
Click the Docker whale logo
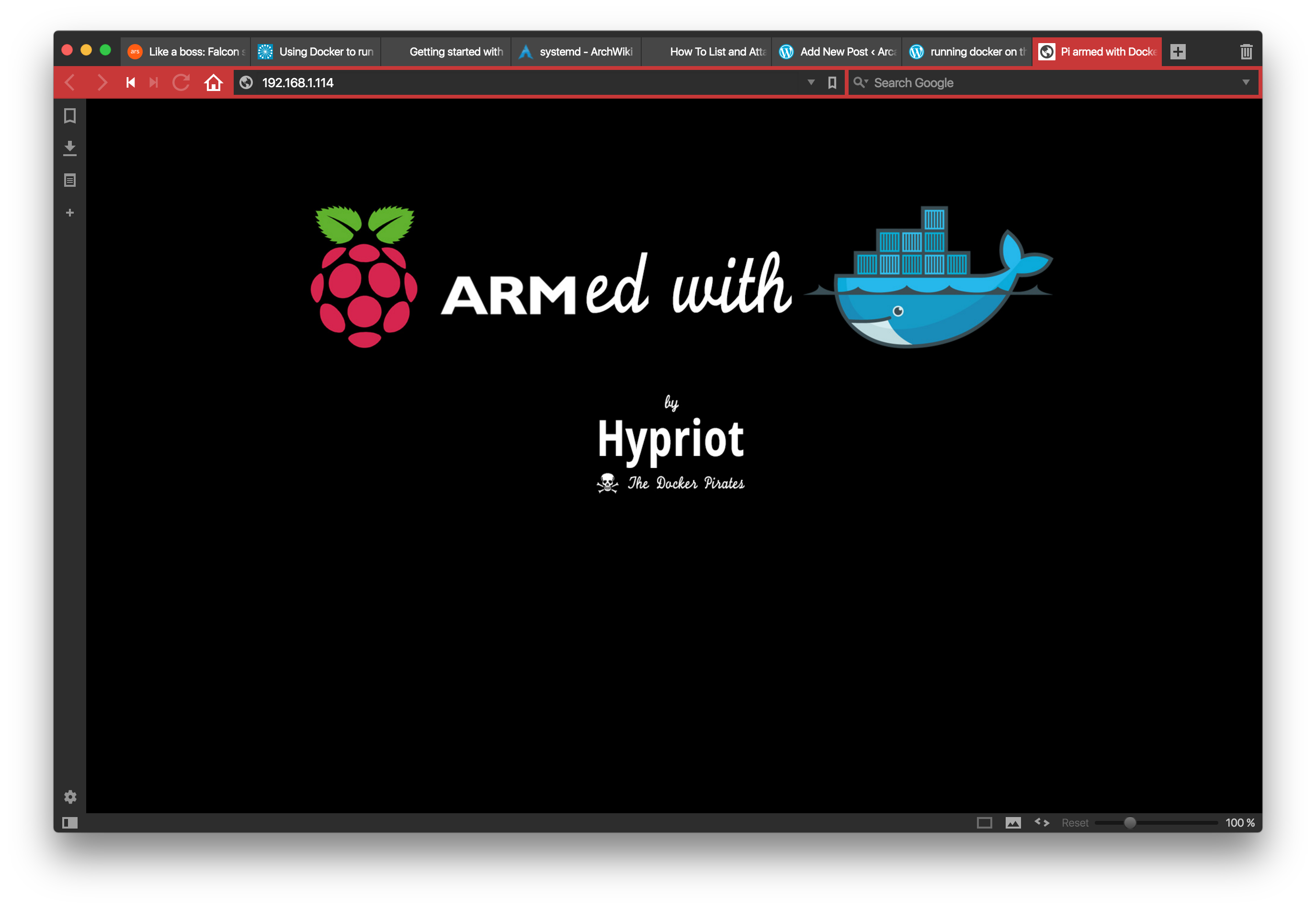click(928, 277)
